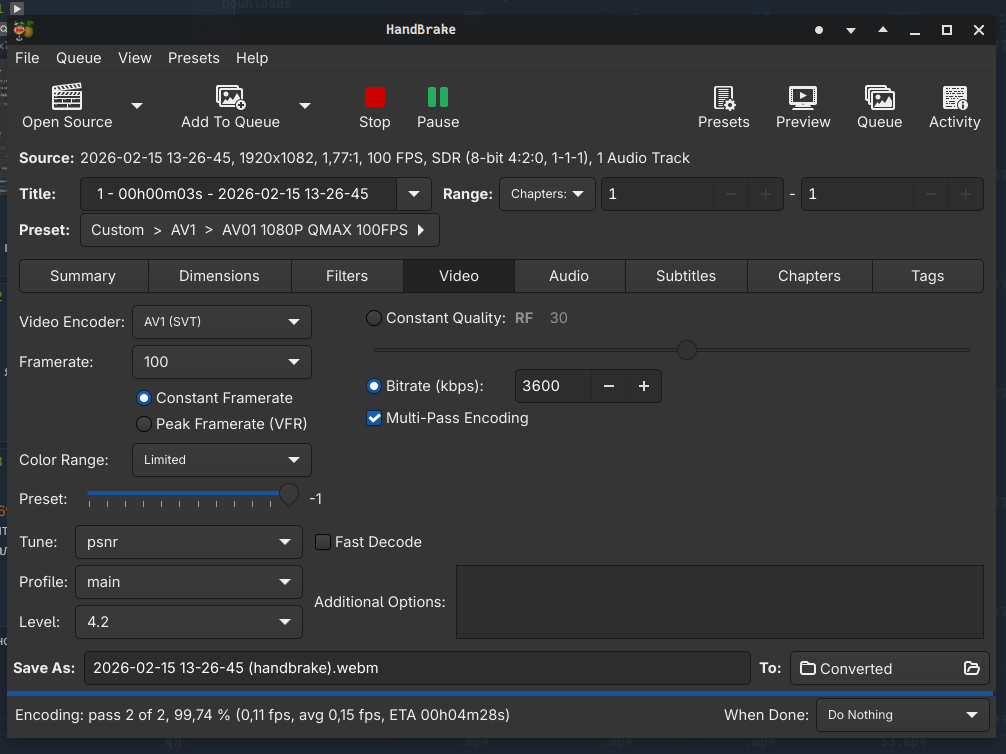
Task: Open the Presets menu in menu bar
Action: (193, 58)
